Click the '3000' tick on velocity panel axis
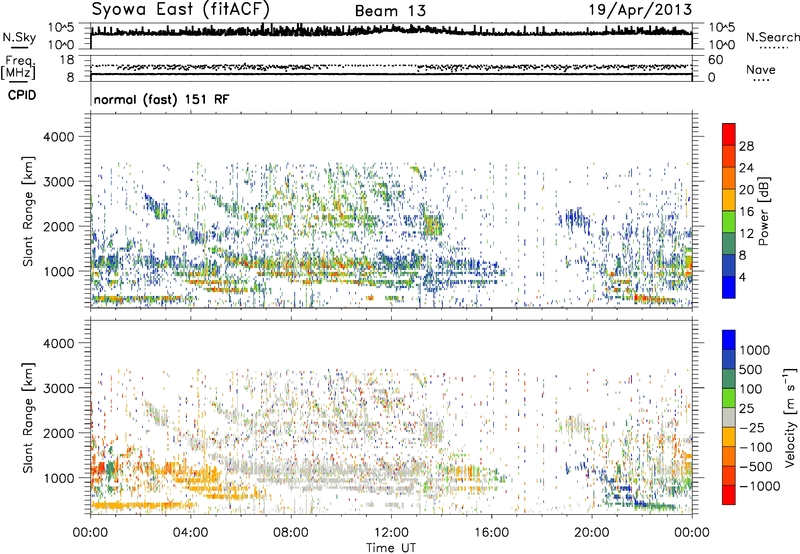The height and width of the screenshot is (554, 800). coord(59,388)
